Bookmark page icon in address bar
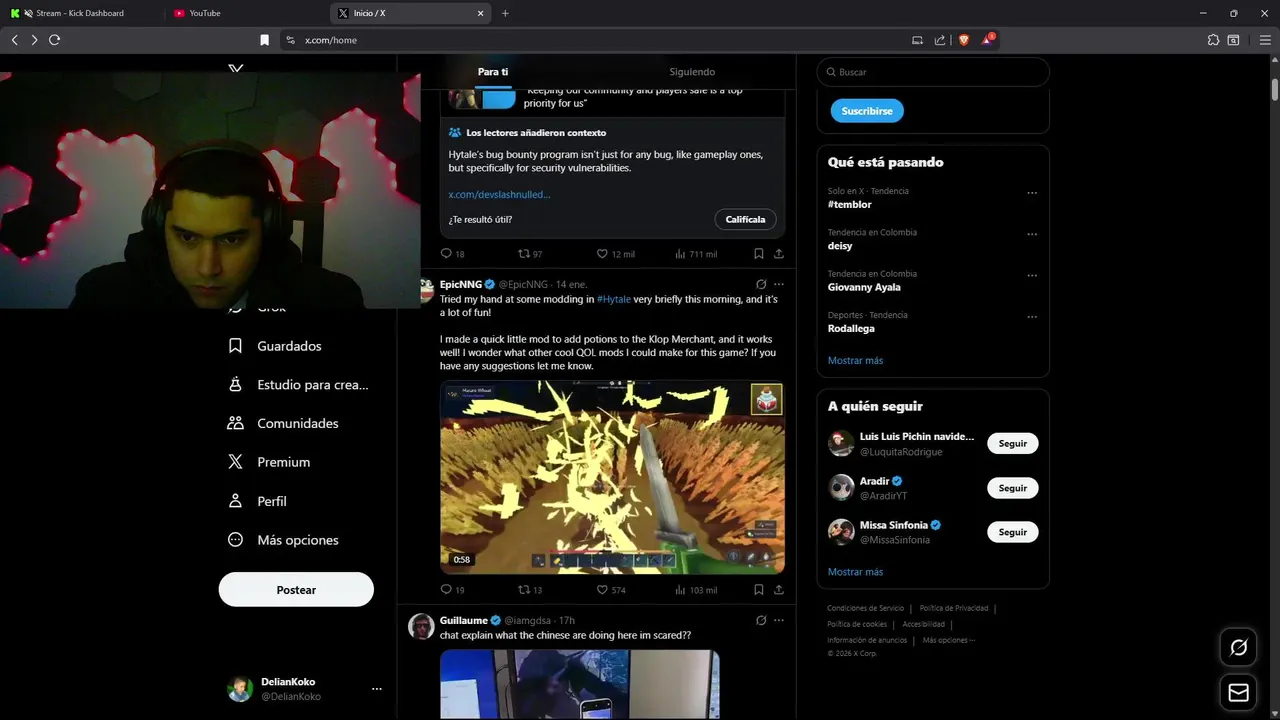1280x720 pixels. pyautogui.click(x=264, y=40)
